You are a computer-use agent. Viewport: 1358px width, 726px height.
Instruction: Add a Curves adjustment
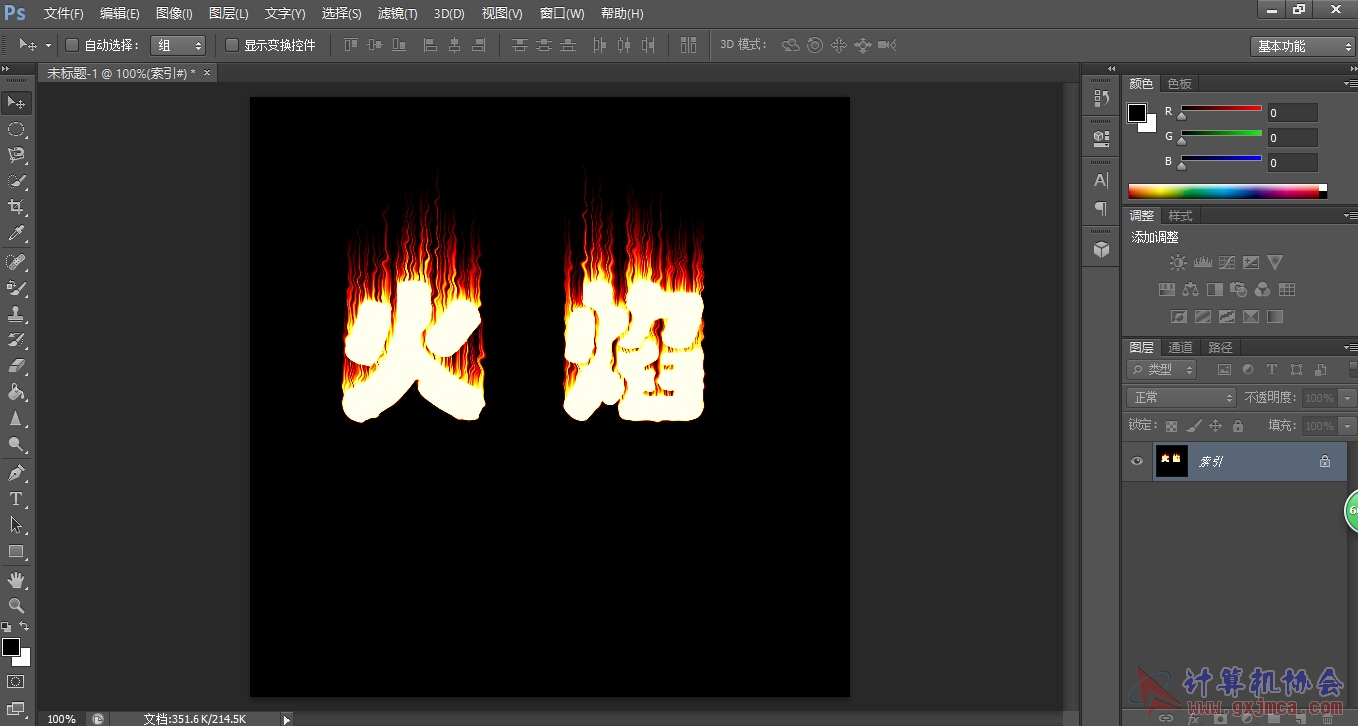1227,263
